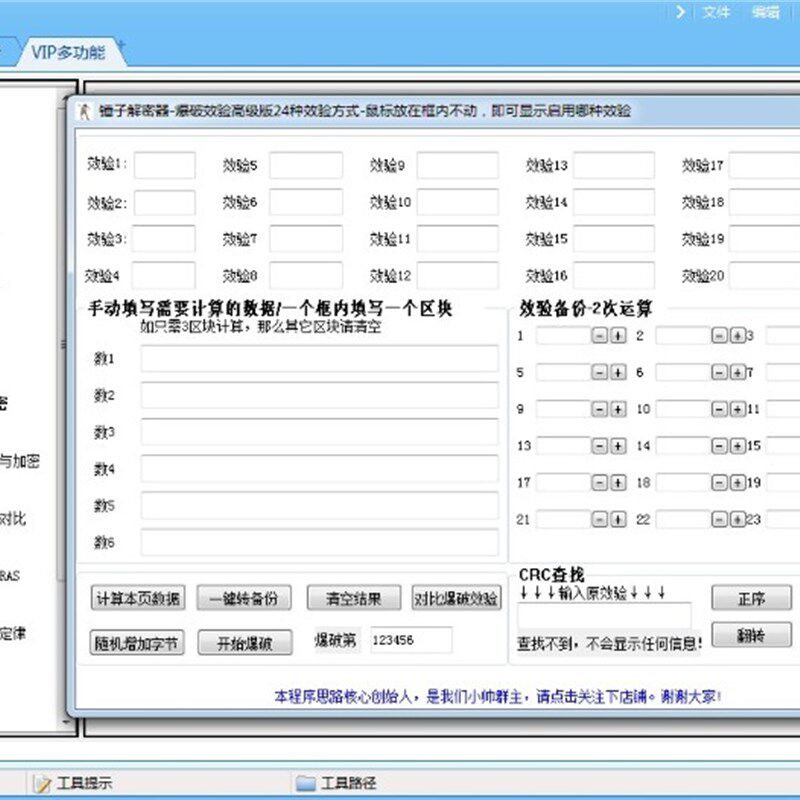Viewport: 800px width, 800px height.
Task: Switch to the VIP多功能 tab
Action: 68,52
